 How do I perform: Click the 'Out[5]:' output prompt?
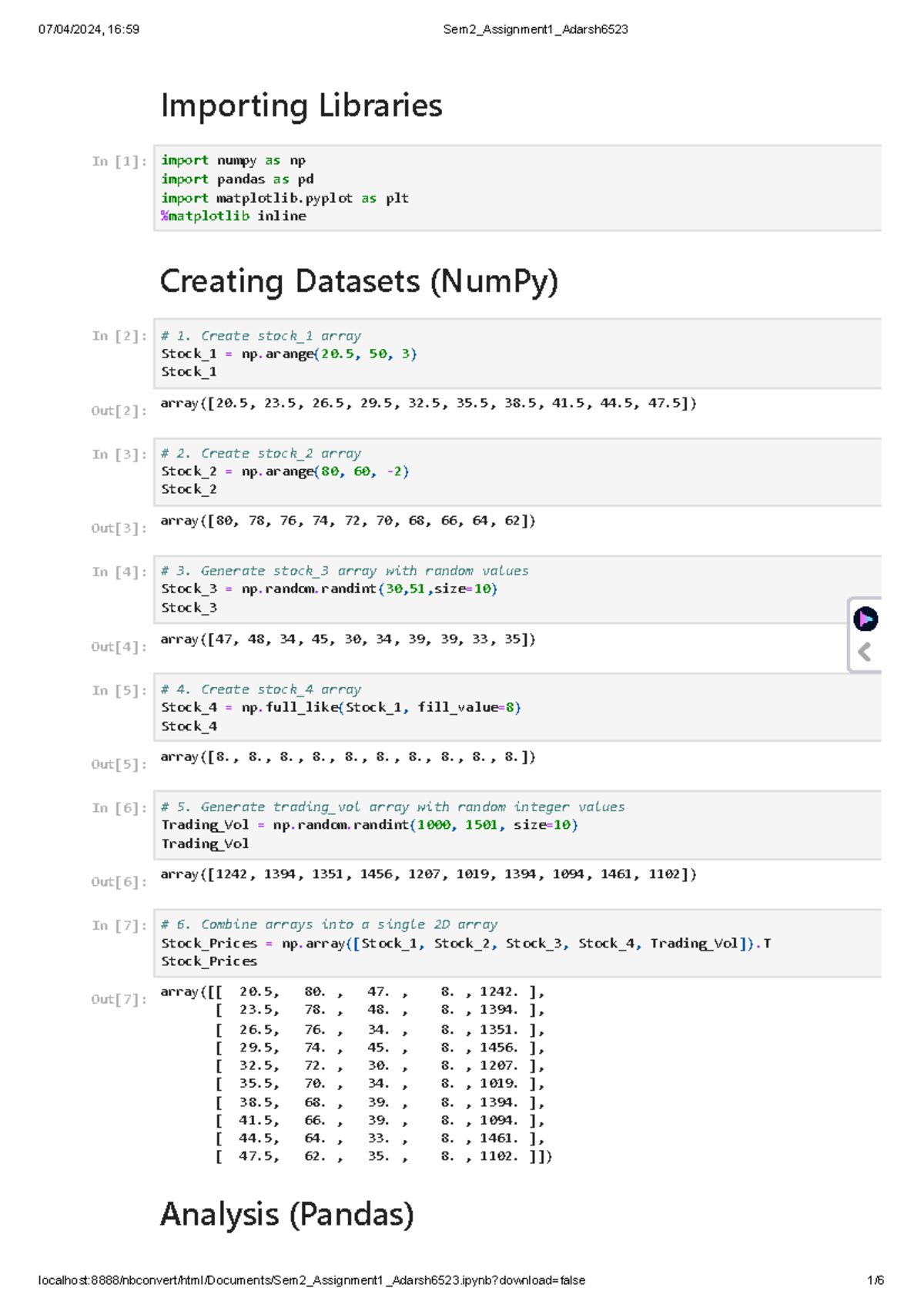click(x=119, y=764)
